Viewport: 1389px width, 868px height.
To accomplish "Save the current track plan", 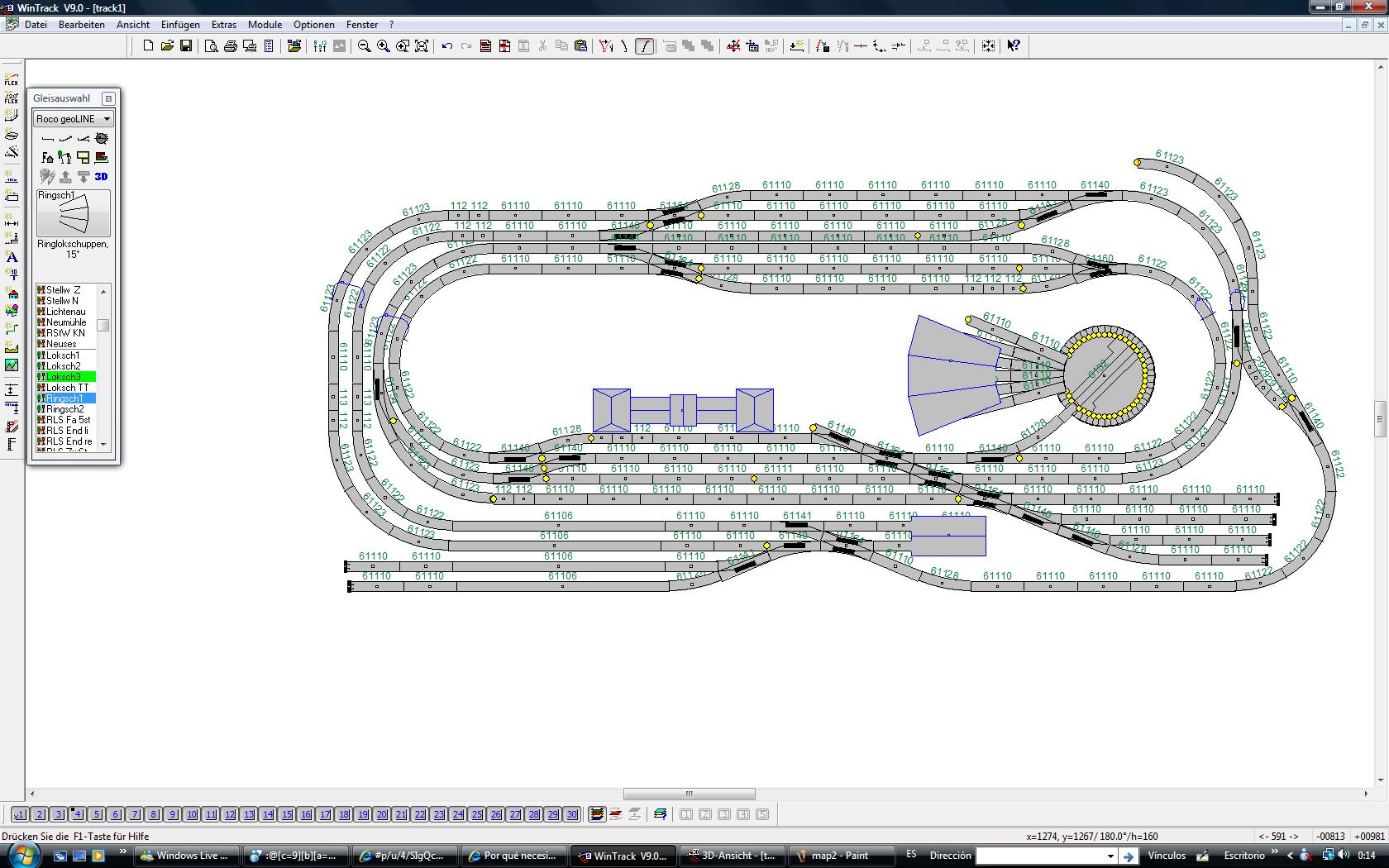I will [186, 45].
